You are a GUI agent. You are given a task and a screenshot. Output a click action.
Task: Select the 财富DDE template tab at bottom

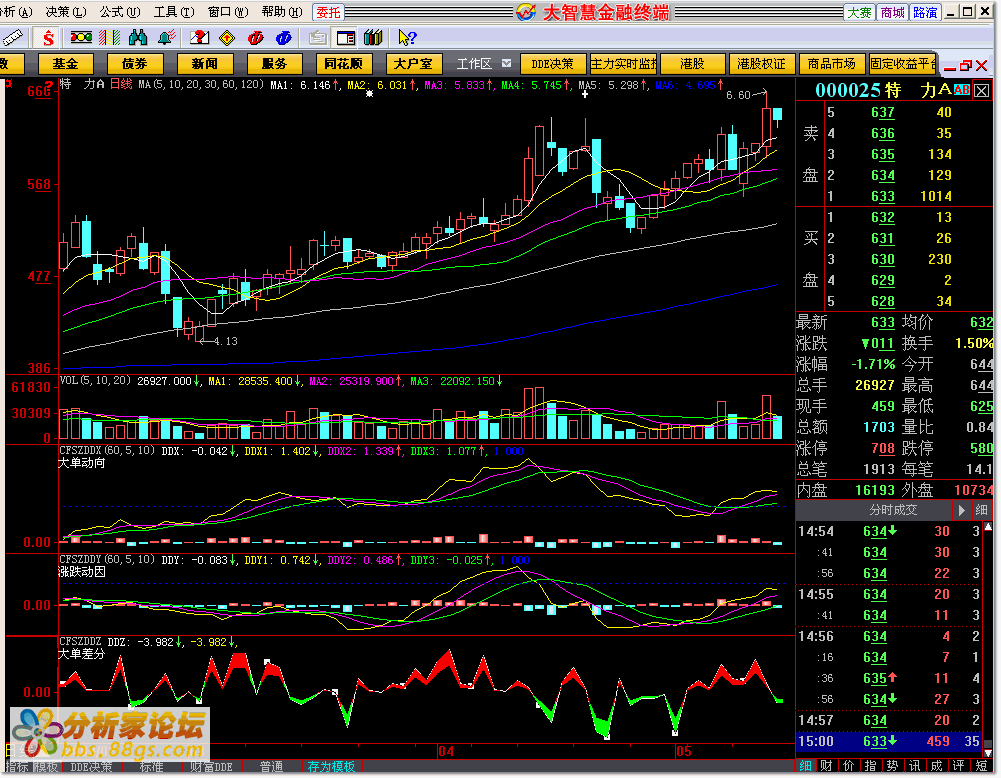211,767
